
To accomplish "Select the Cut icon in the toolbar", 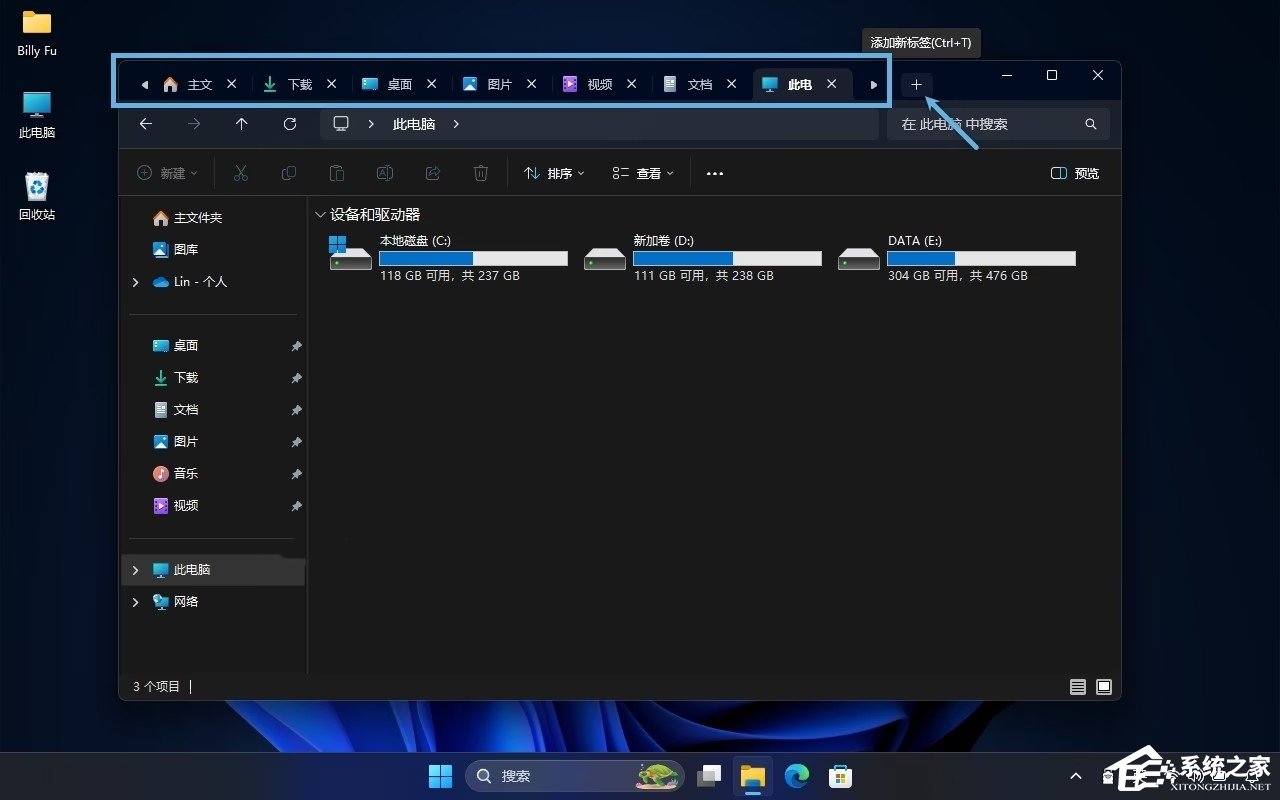I will pyautogui.click(x=241, y=173).
